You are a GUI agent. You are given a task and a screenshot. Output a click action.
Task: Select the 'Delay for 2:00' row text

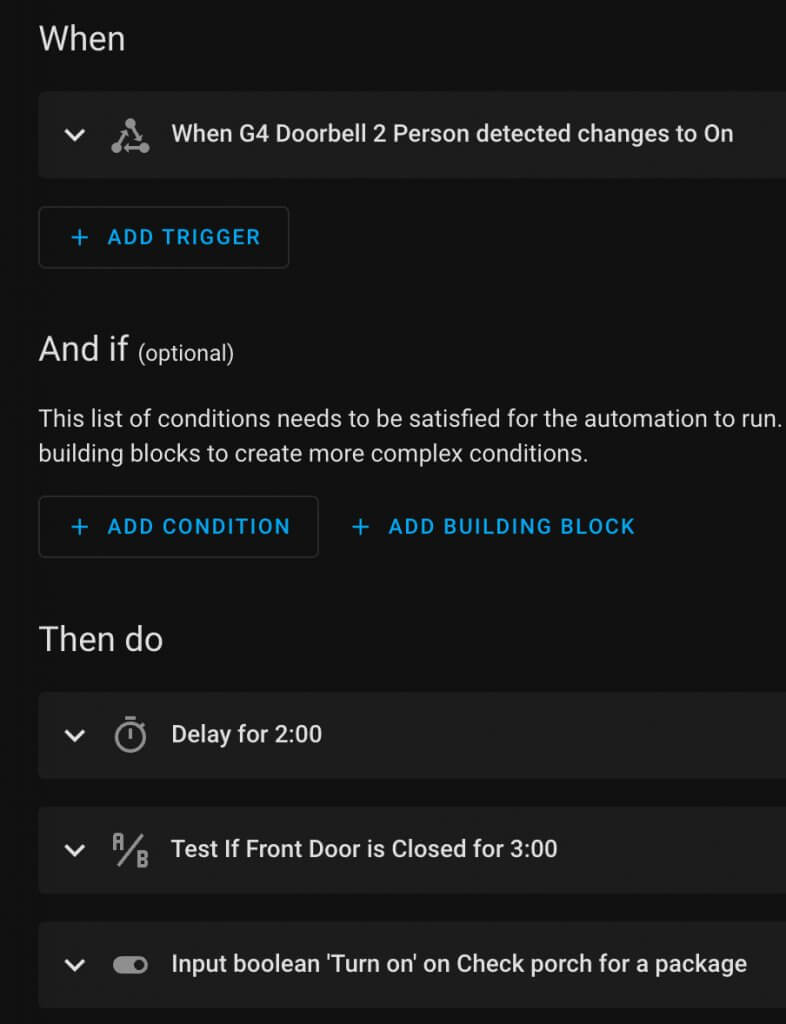coord(247,734)
